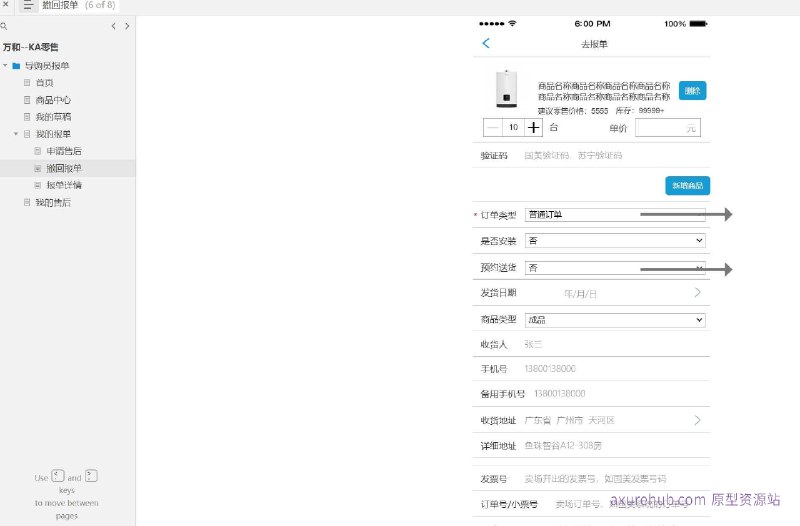
Task: Click the 删除 button for the product
Action: click(692, 91)
